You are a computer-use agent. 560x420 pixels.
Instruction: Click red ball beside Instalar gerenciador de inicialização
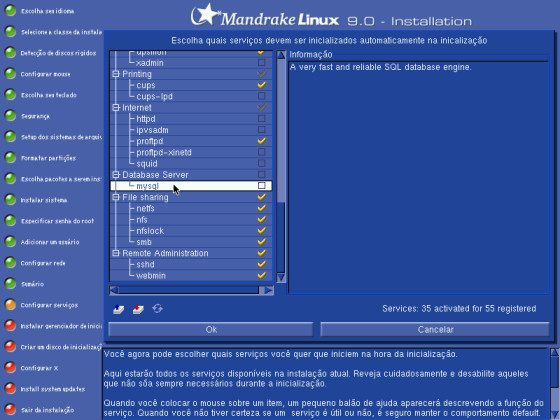pos(10,326)
